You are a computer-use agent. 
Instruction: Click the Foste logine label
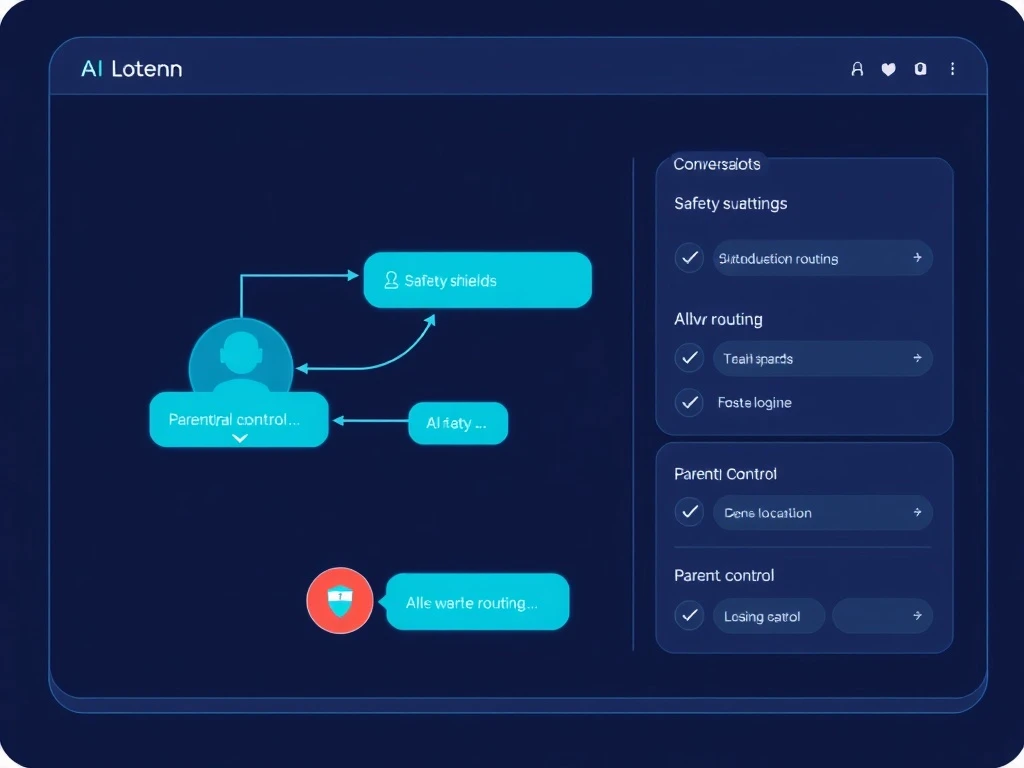tap(754, 402)
